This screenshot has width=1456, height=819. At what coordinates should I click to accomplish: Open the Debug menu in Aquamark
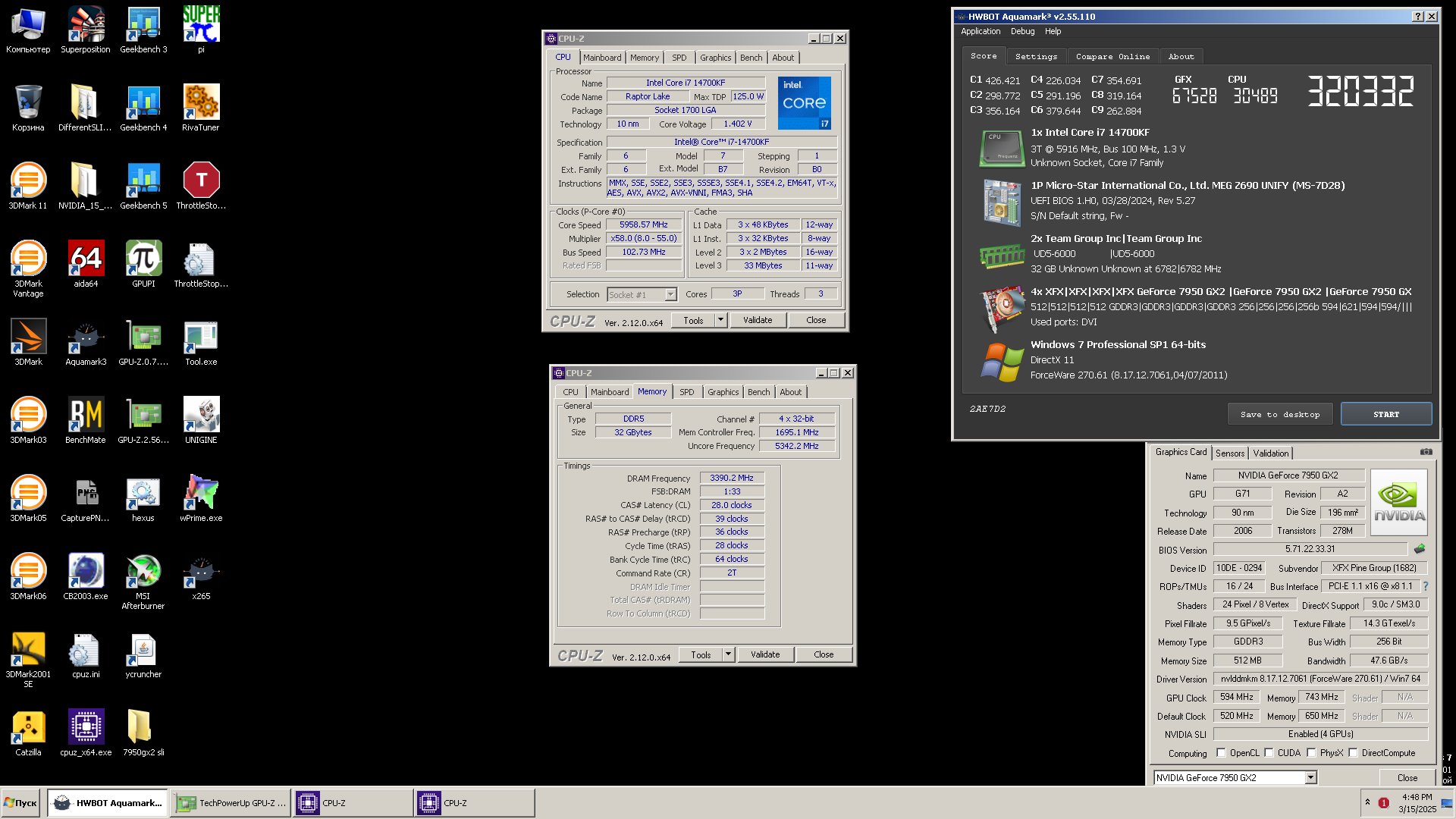tap(1022, 31)
